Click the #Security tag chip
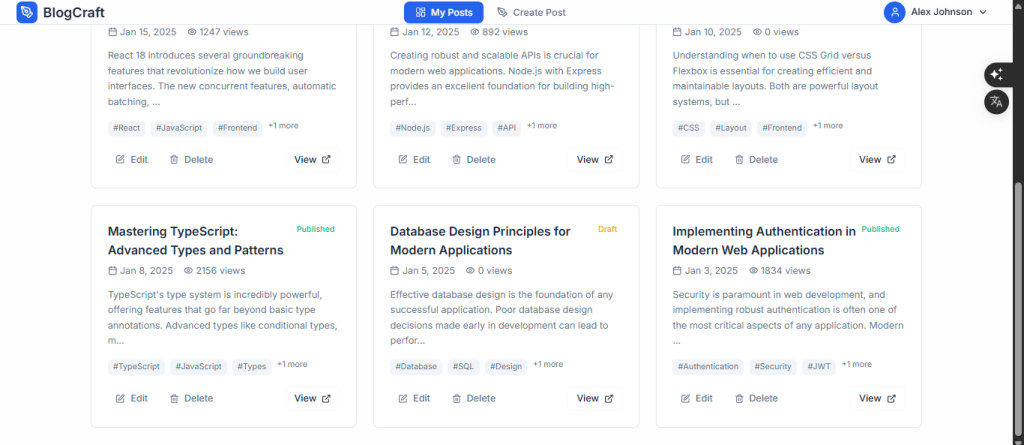The image size is (1024, 445). 773,367
